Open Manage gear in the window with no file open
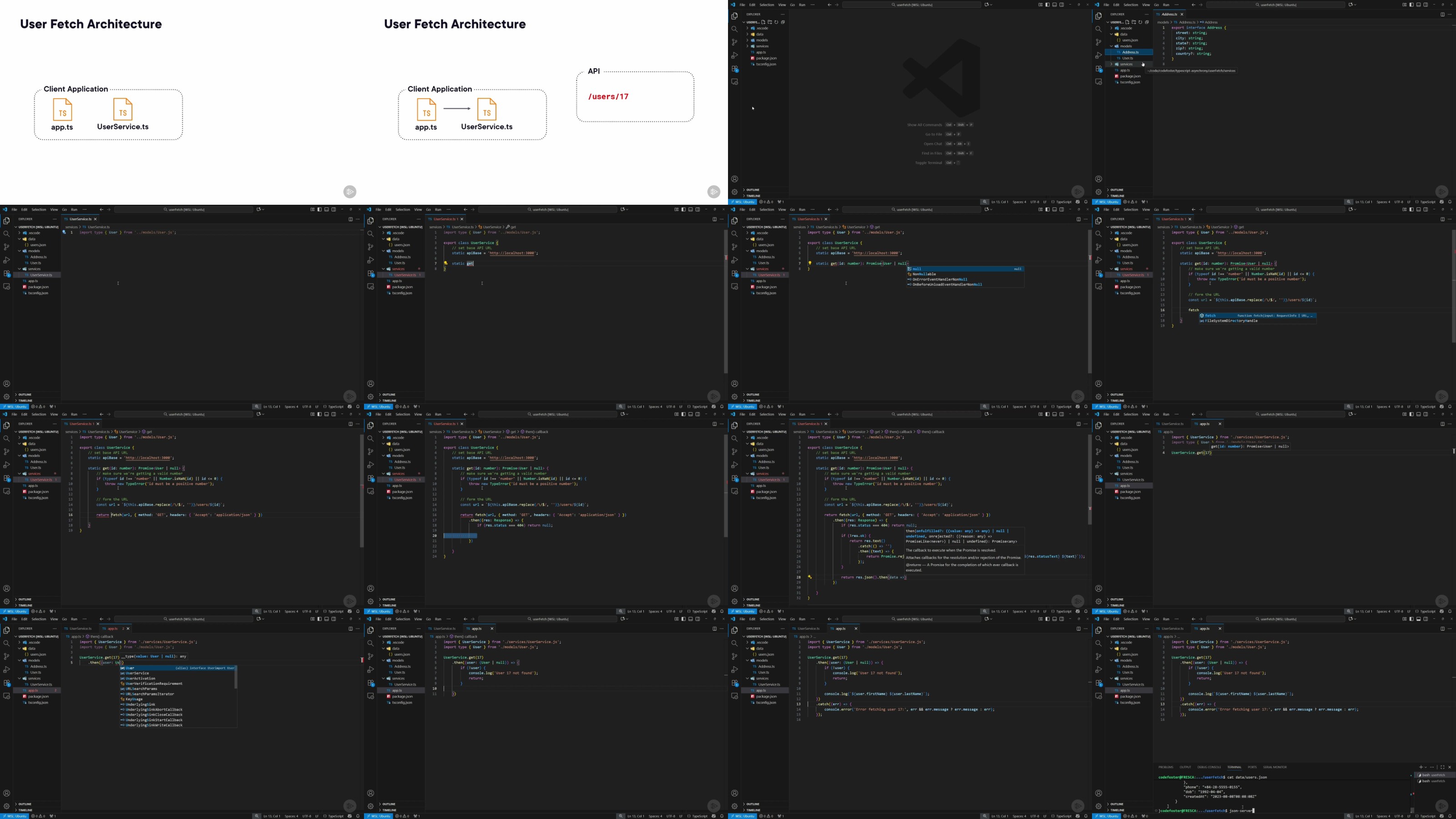The height and width of the screenshot is (819, 1456). pyautogui.click(x=734, y=192)
